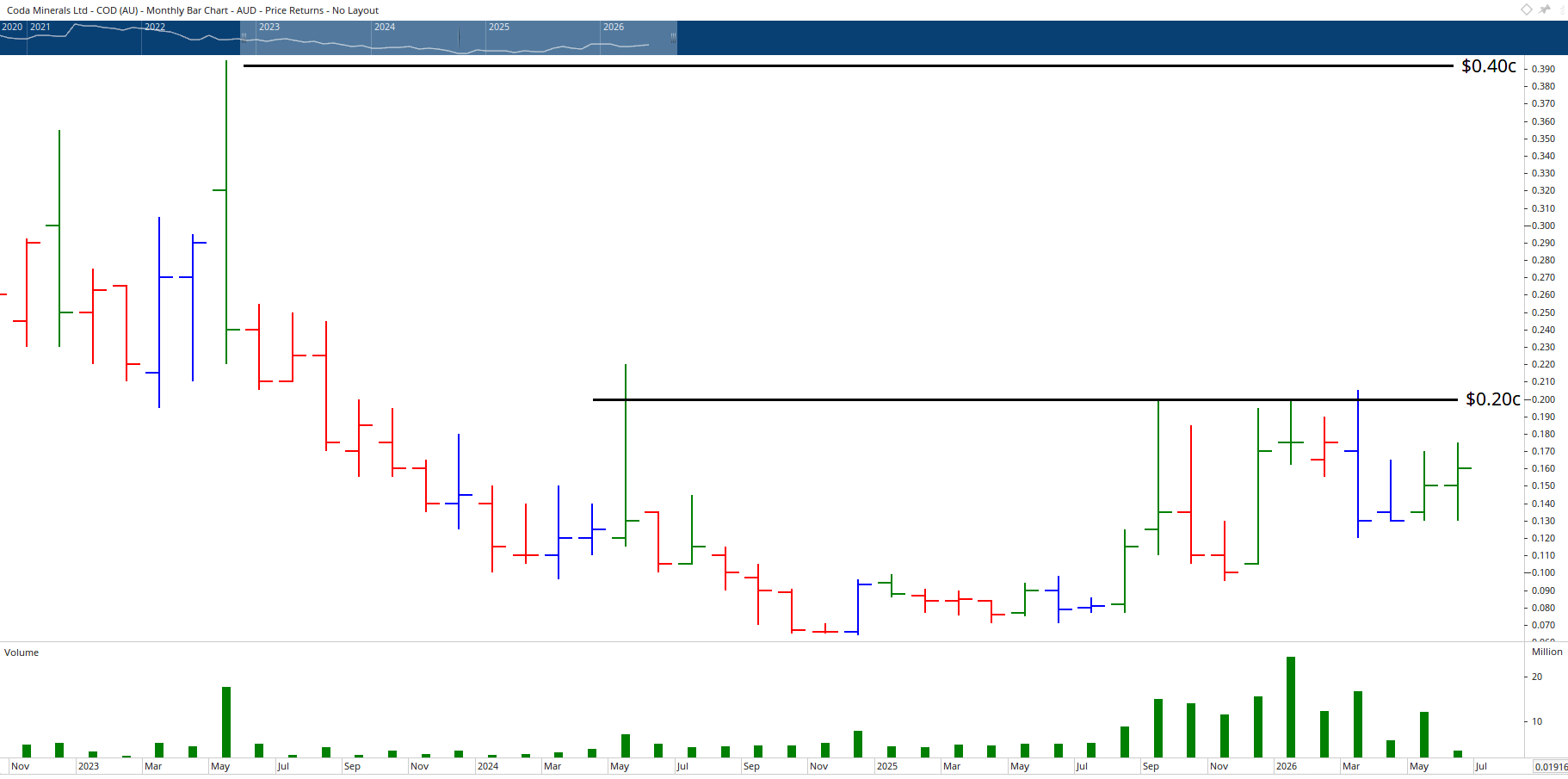
Task: Select the 2020 marker in the navigator
Action: (x=12, y=27)
